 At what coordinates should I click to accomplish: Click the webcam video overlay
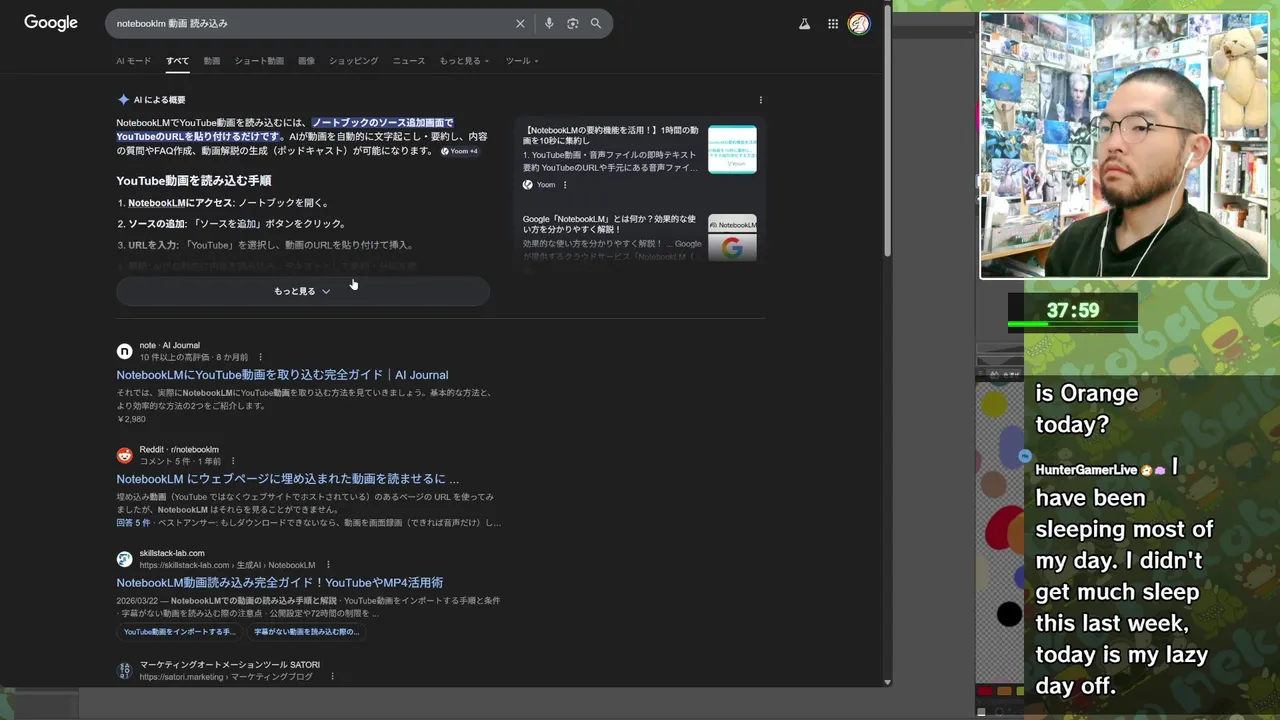point(1124,145)
